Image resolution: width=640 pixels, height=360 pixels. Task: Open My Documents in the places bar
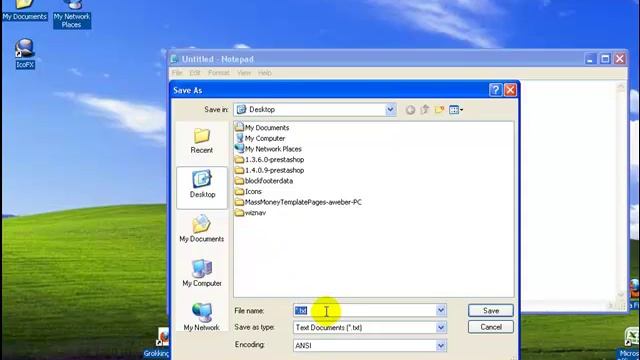[x=202, y=229]
